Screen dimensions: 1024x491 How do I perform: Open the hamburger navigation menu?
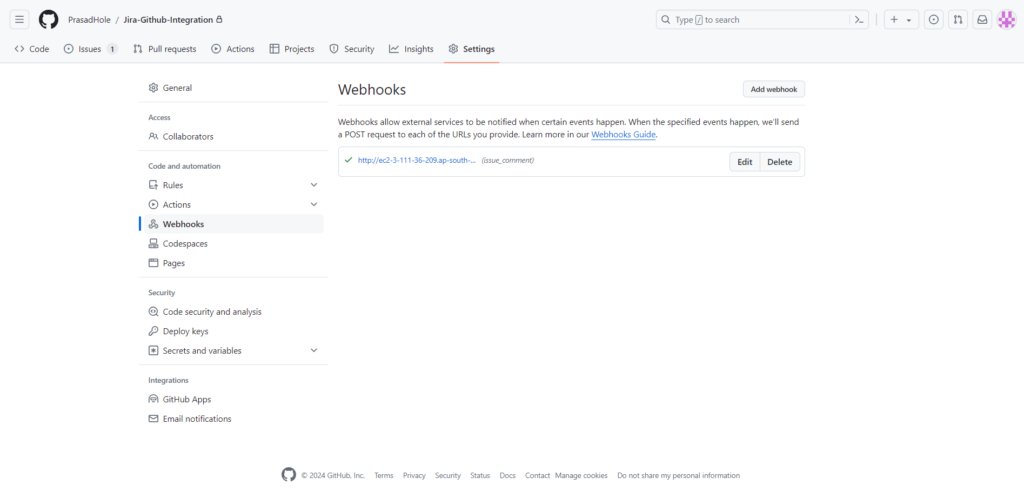pyautogui.click(x=20, y=20)
